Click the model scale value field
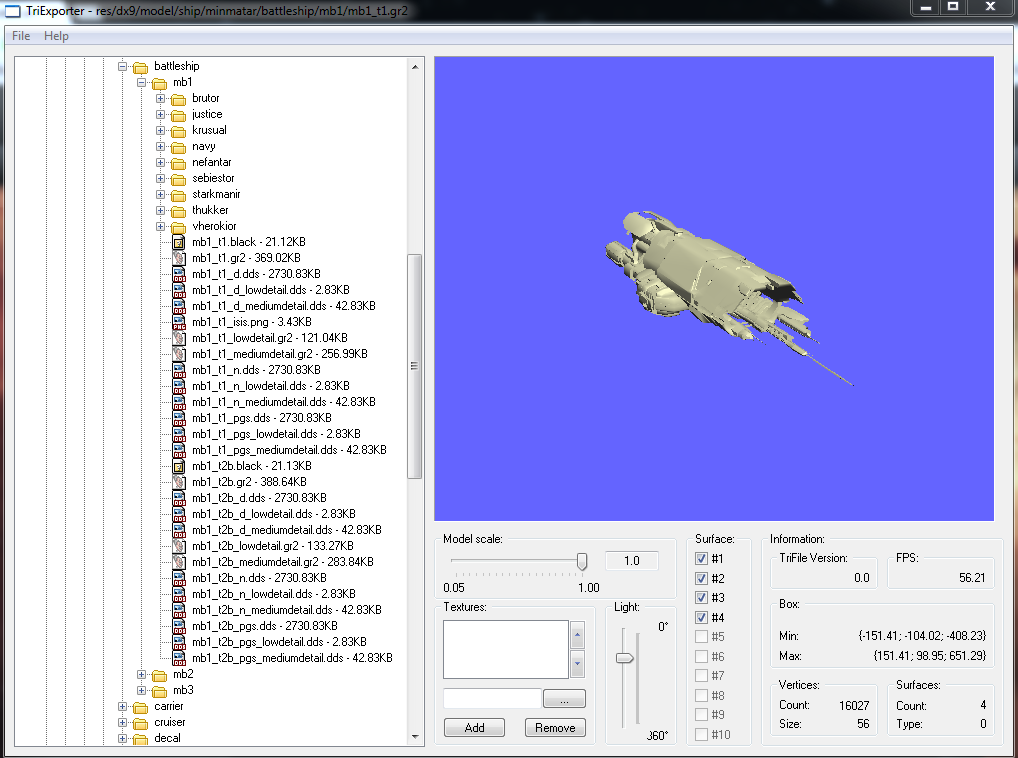Screen dimensions: 1018x758 (632, 561)
